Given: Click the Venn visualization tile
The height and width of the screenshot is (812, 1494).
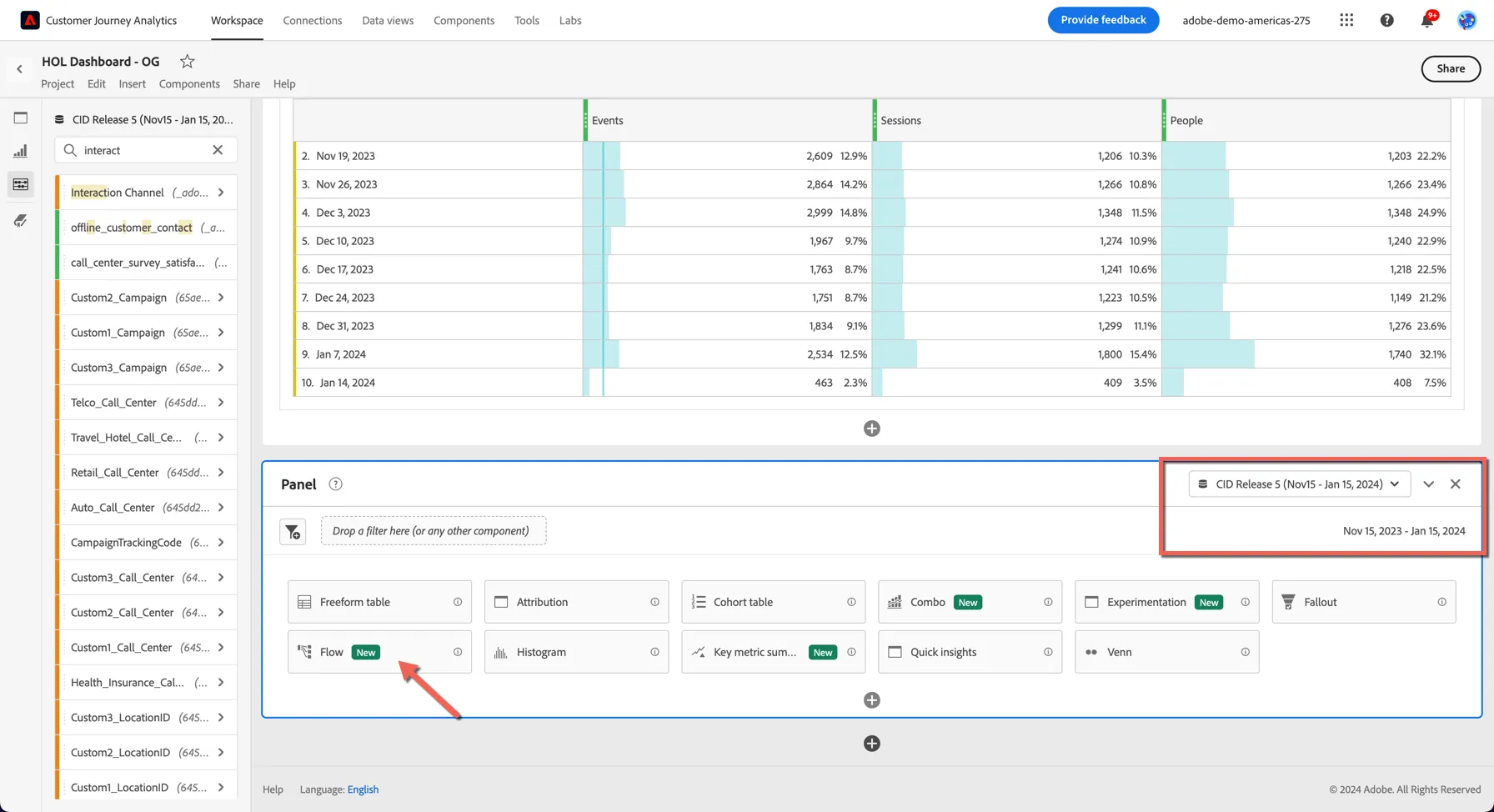Looking at the screenshot, I should point(1167,652).
